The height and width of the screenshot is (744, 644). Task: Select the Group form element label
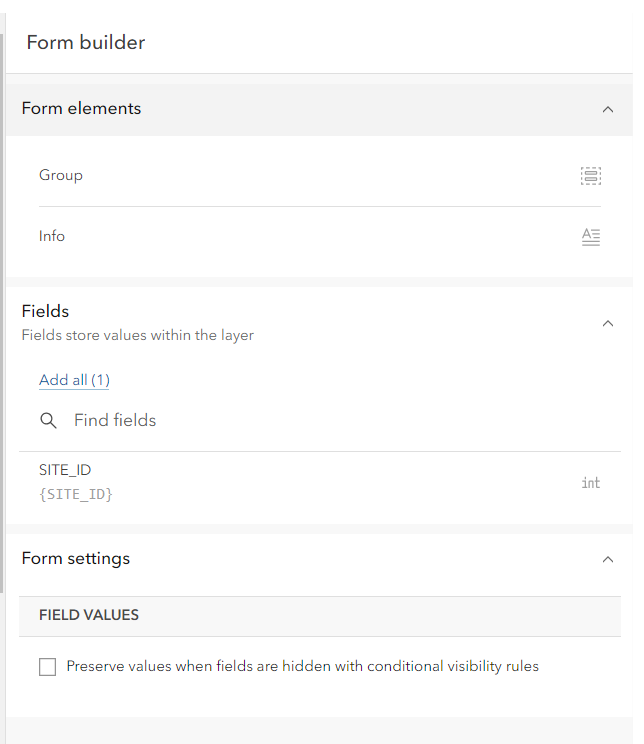[x=61, y=175]
